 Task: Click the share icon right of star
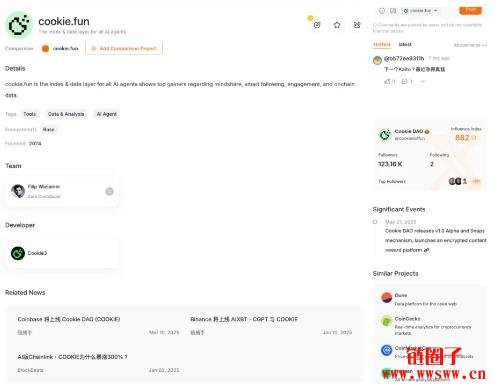point(357,25)
